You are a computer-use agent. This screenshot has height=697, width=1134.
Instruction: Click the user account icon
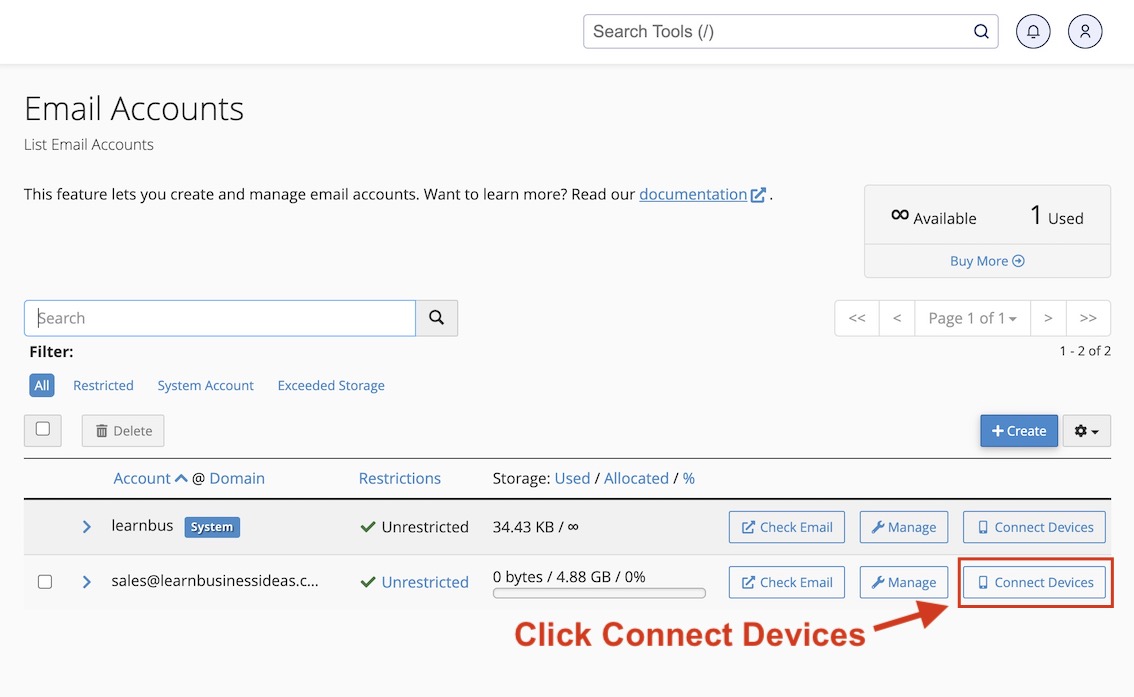1085,31
